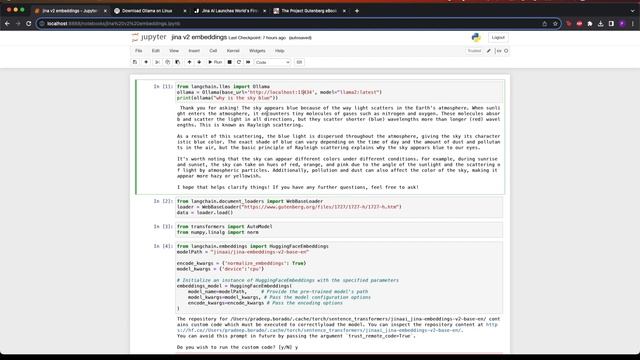Open the browser three-dot menu

click(633, 24)
